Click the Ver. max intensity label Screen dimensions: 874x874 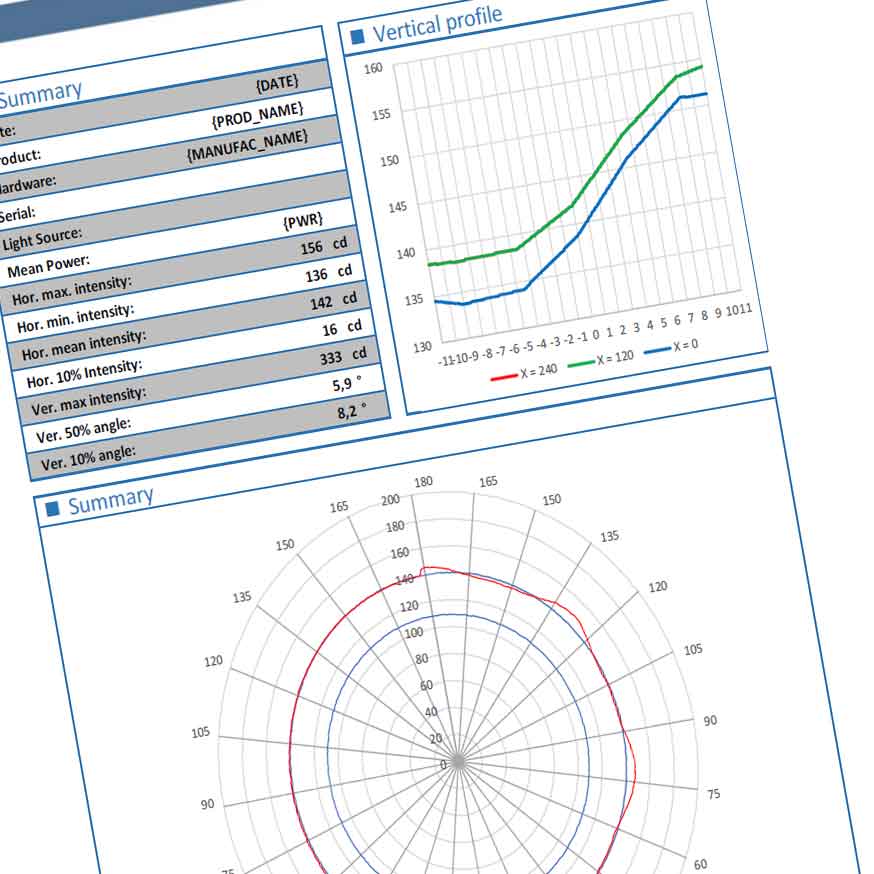tap(88, 401)
